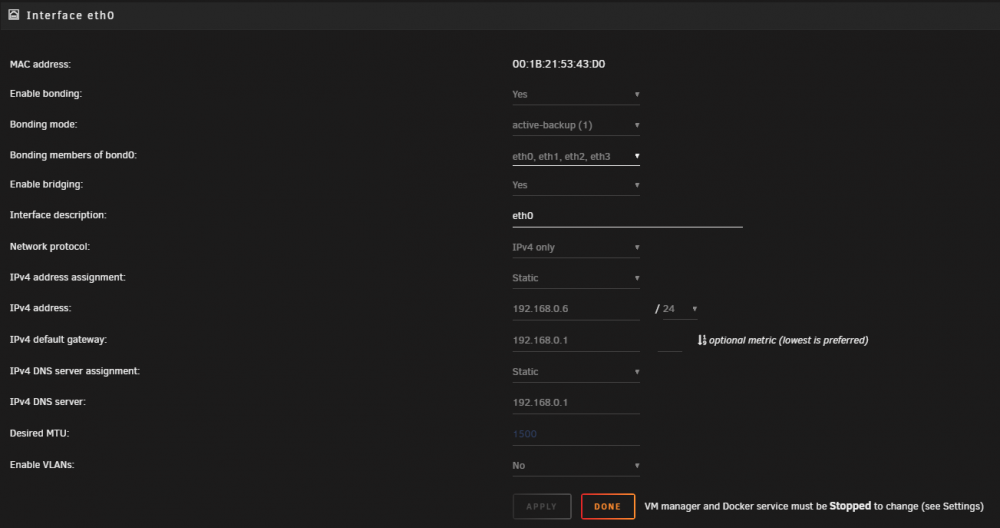Click the "IPv4 DNS server:" label

click(48, 402)
